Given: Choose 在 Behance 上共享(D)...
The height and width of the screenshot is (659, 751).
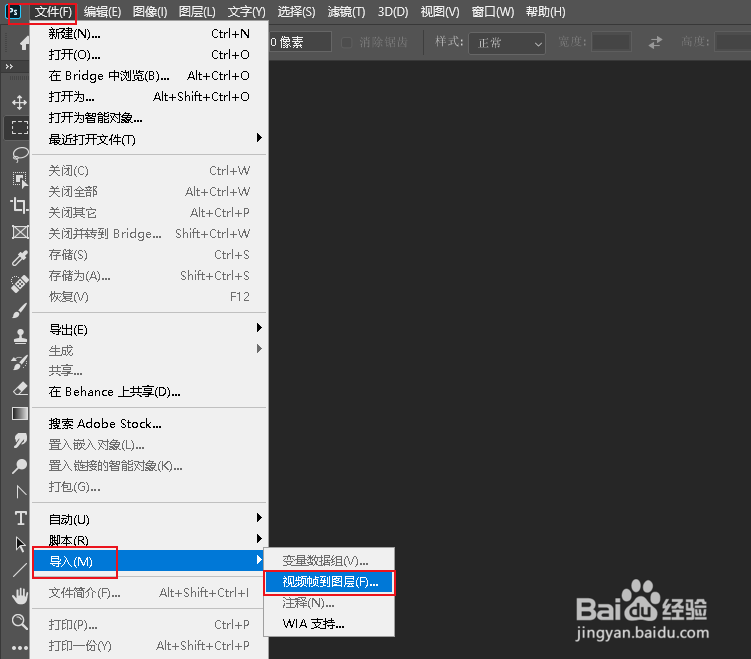Looking at the screenshot, I should click(x=149, y=392).
